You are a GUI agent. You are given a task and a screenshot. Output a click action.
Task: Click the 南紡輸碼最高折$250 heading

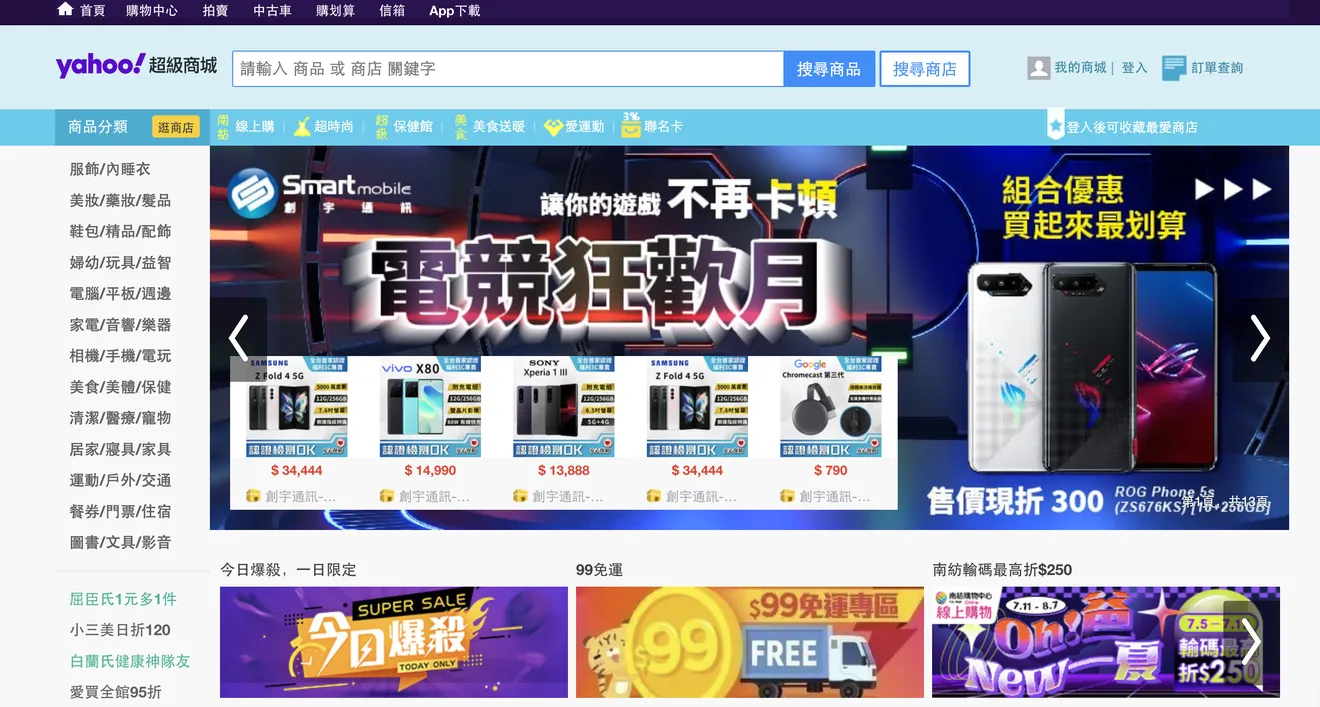point(1002,569)
